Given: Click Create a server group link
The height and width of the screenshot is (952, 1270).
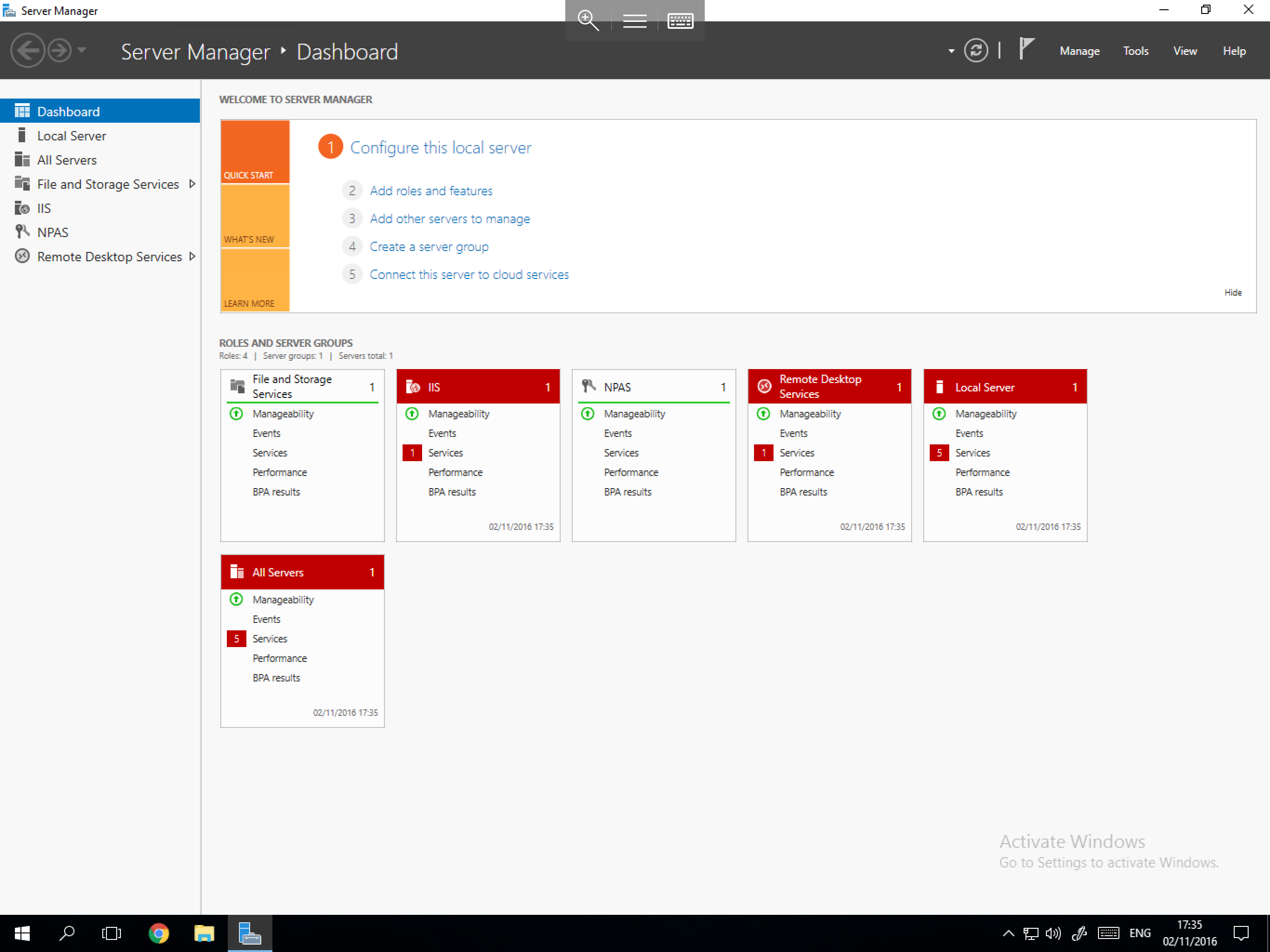Looking at the screenshot, I should [x=429, y=247].
